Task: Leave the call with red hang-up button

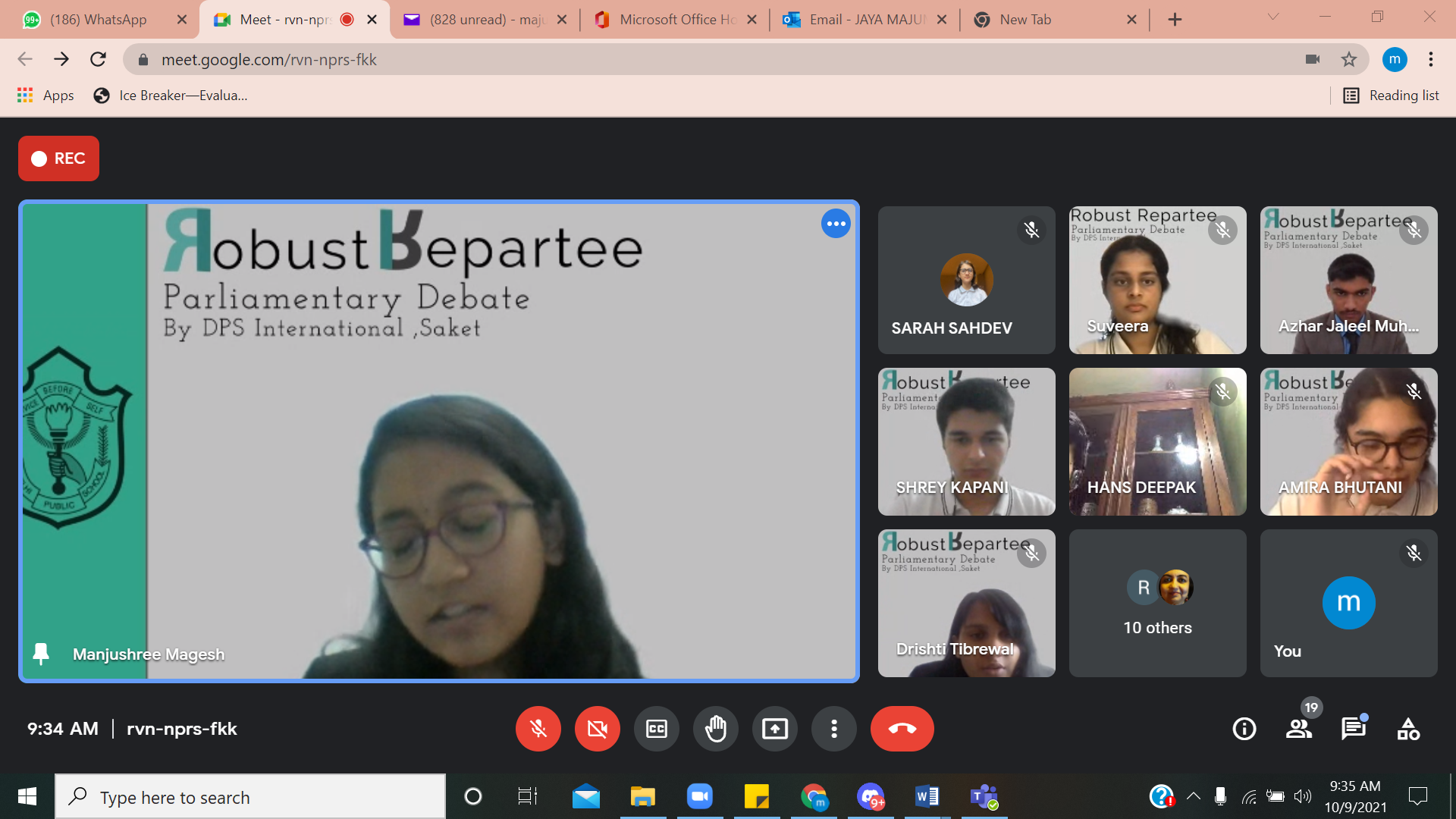Action: [902, 729]
